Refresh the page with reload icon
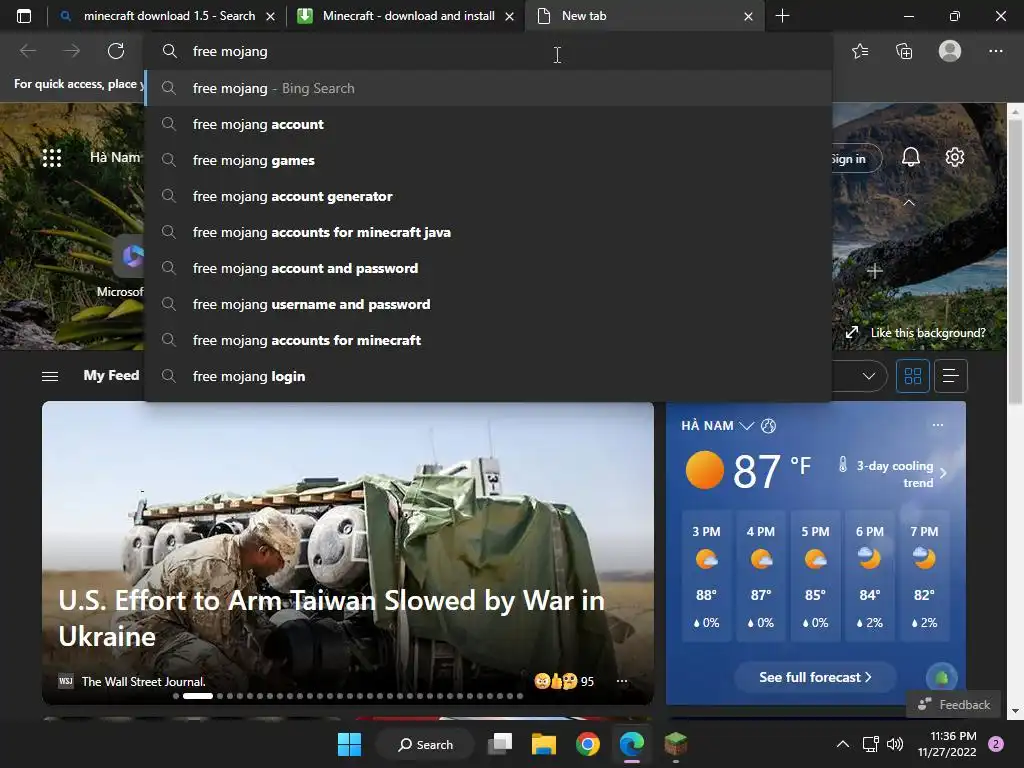The width and height of the screenshot is (1024, 768). click(x=116, y=51)
